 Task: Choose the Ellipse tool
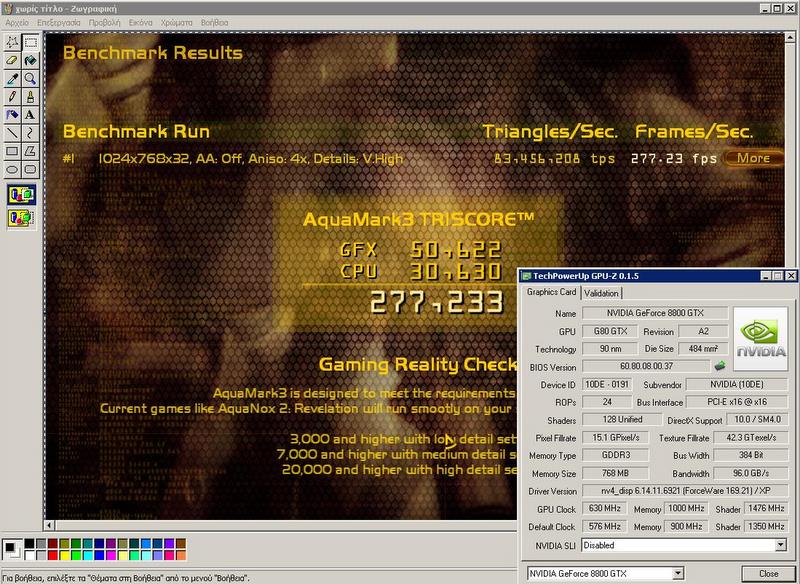pyautogui.click(x=12, y=169)
